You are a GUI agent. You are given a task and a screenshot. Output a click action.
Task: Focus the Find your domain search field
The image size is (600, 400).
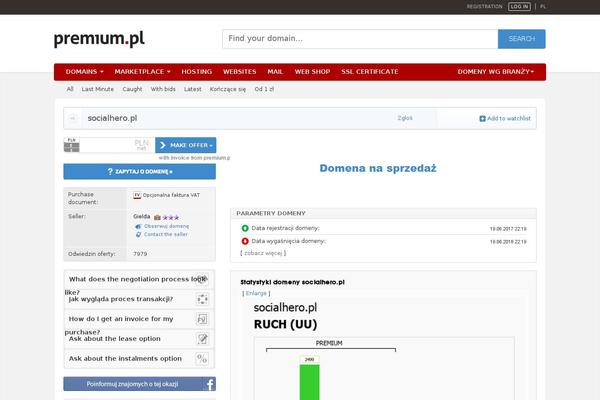pos(360,39)
